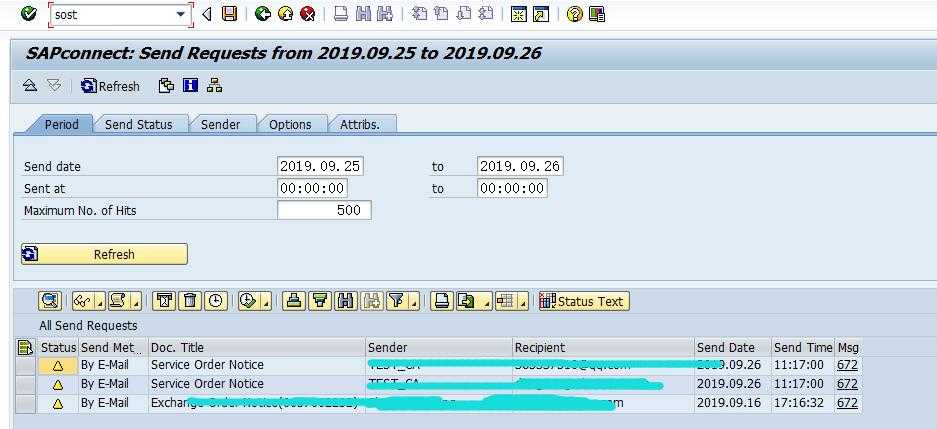This screenshot has height=429, width=937.
Task: Open the Sender tab
Action: pyautogui.click(x=221, y=124)
